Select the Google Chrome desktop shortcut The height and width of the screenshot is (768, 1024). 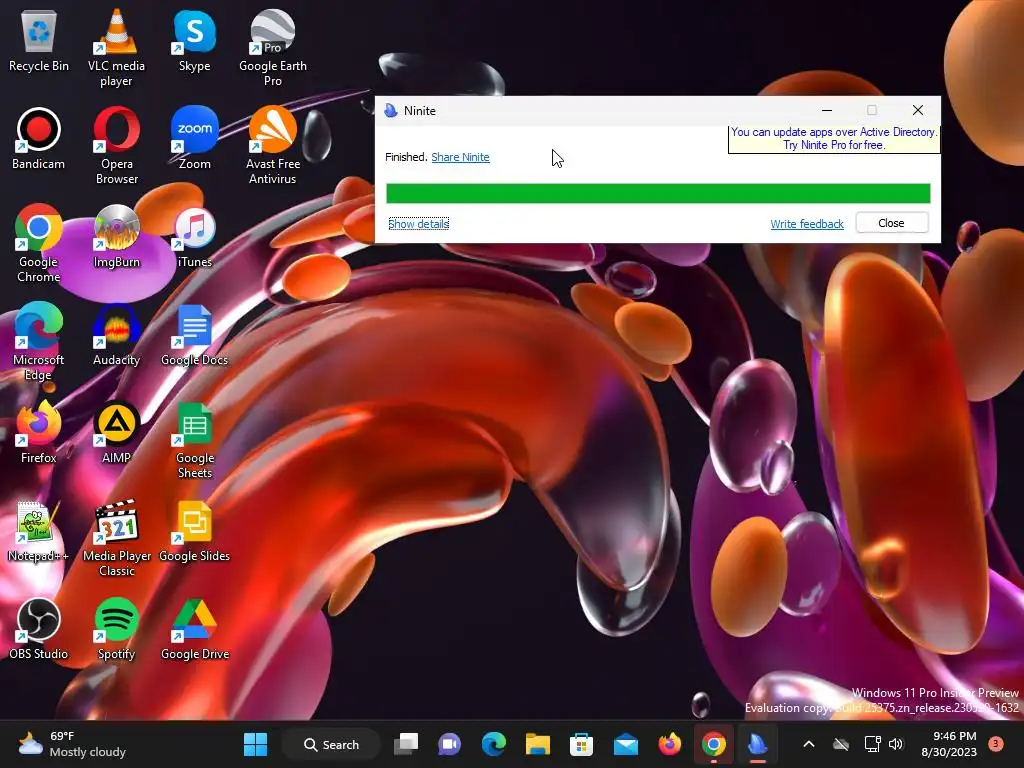pos(39,244)
